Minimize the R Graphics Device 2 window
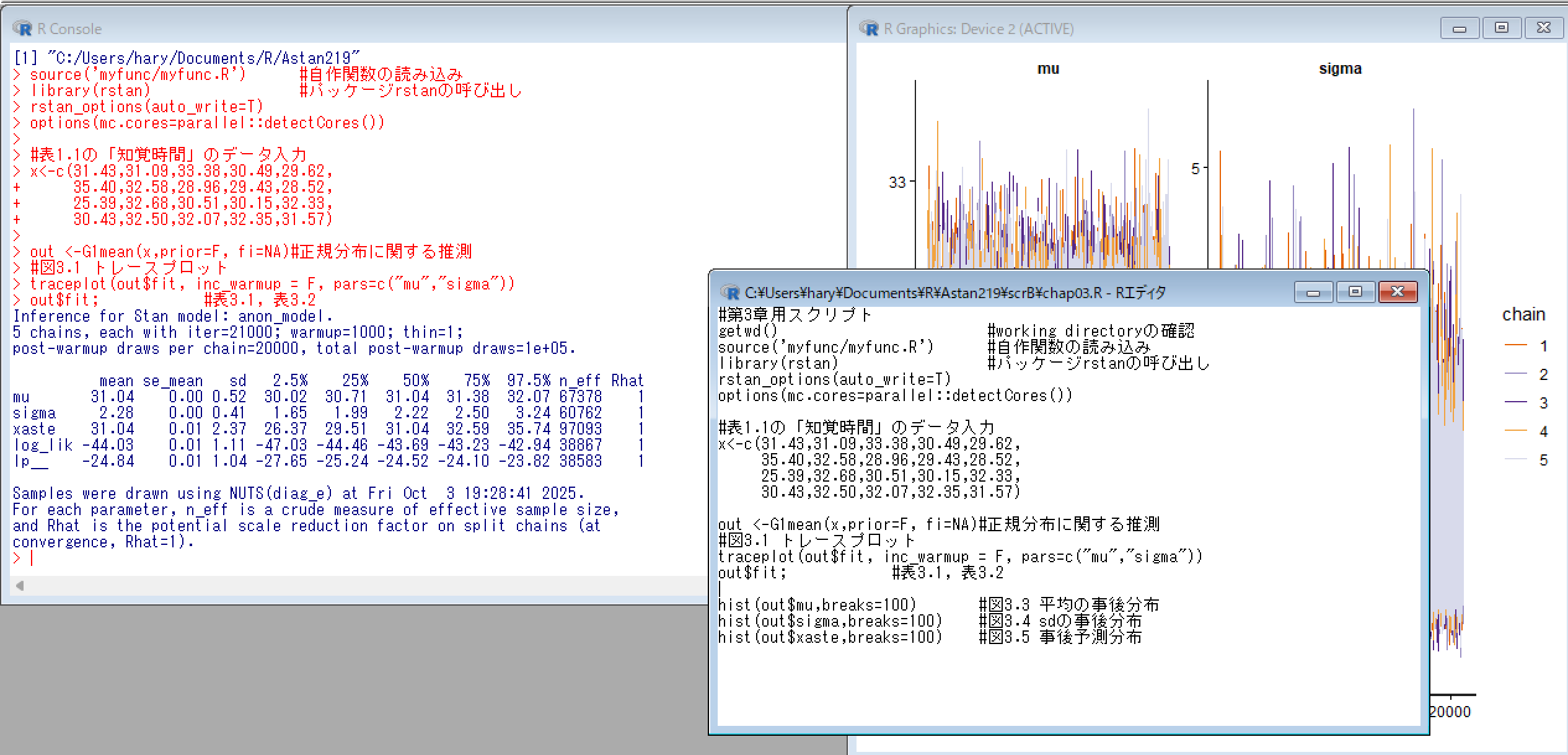 pyautogui.click(x=1460, y=29)
